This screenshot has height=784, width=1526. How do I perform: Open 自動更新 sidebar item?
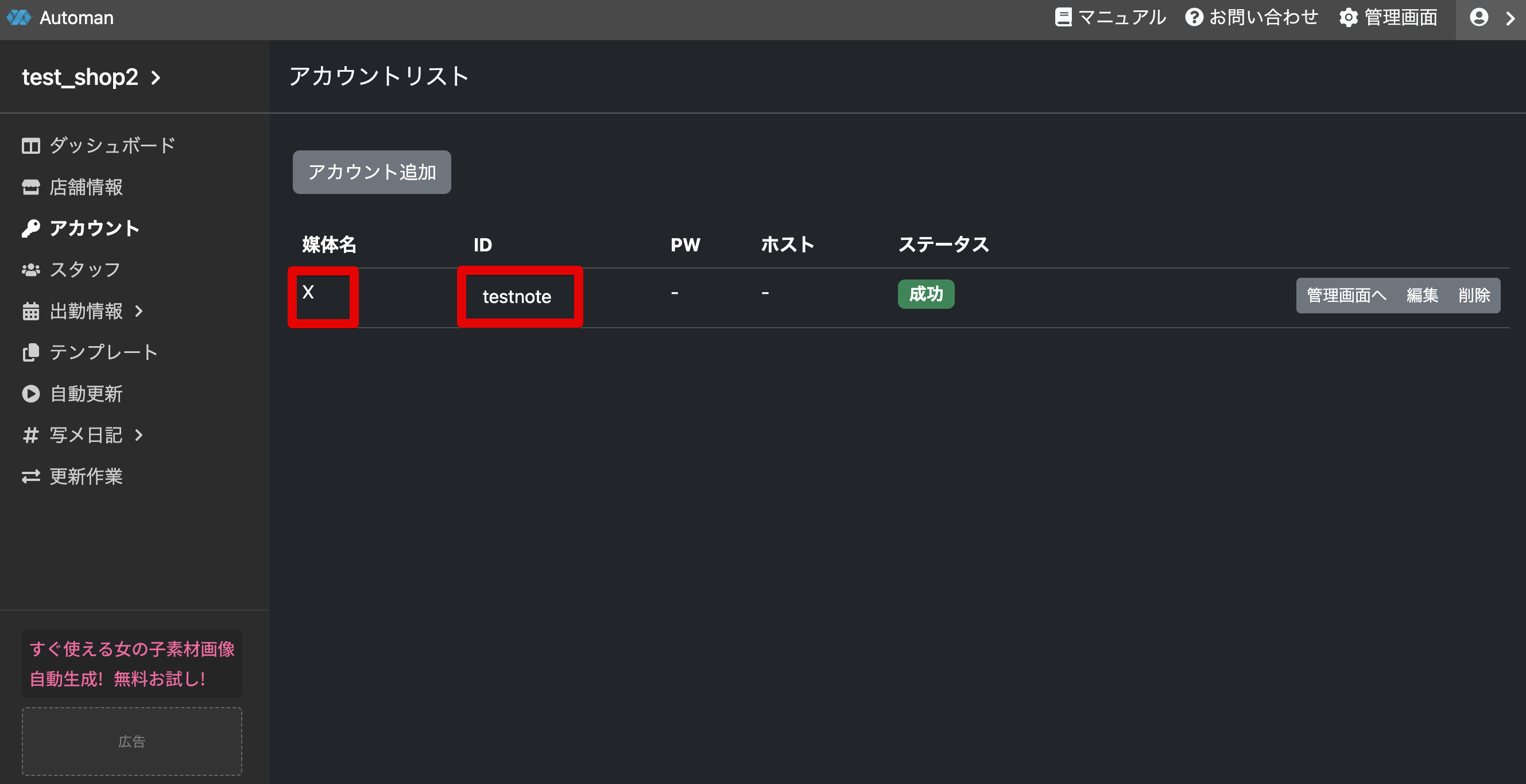click(x=86, y=394)
